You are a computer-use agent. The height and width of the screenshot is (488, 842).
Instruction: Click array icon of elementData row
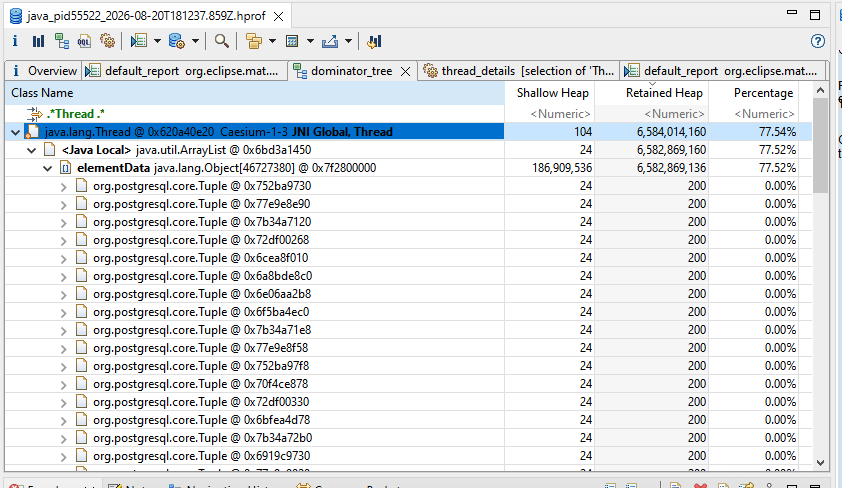(x=65, y=167)
